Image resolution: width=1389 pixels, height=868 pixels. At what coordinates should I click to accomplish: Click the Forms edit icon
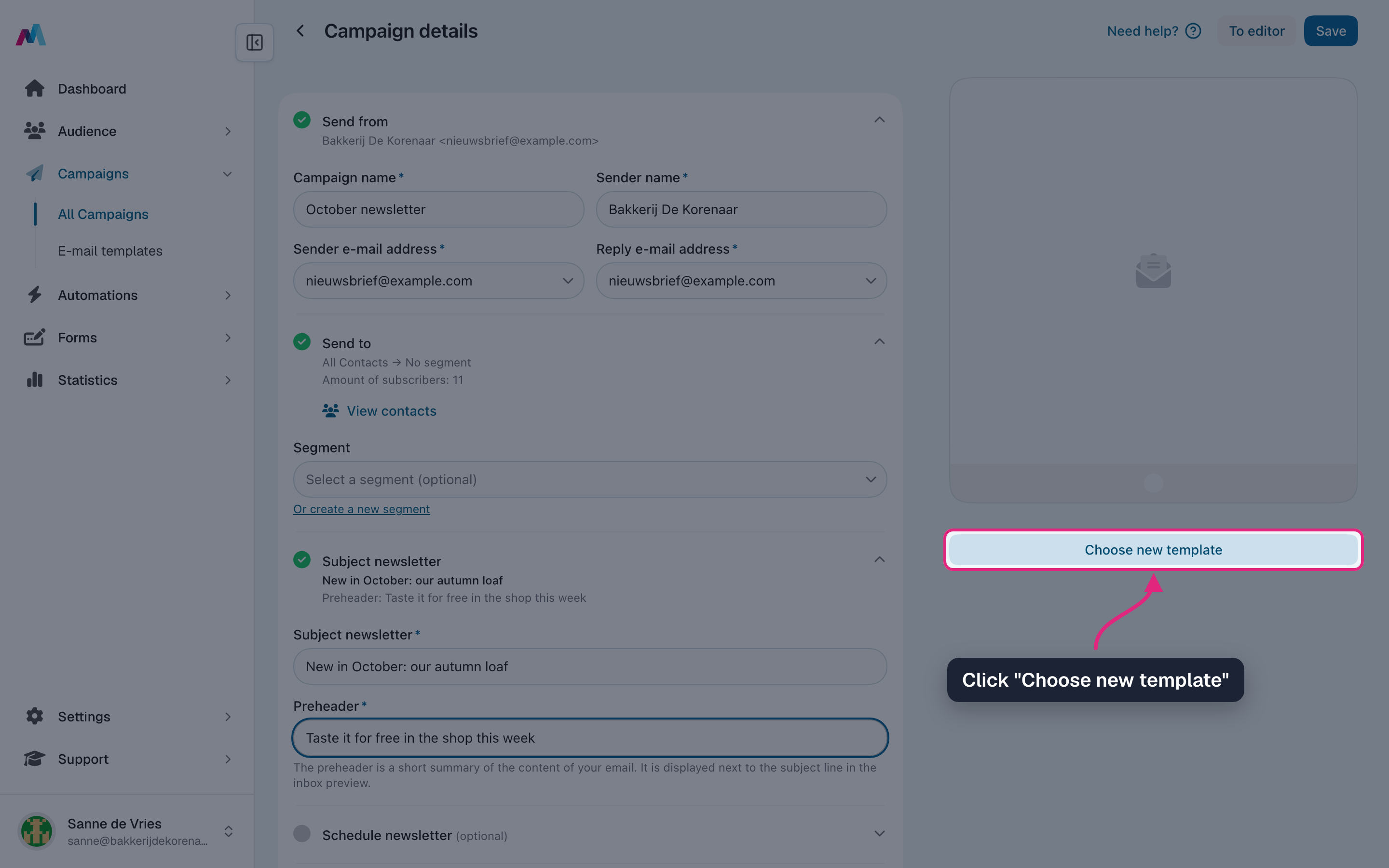(34, 338)
